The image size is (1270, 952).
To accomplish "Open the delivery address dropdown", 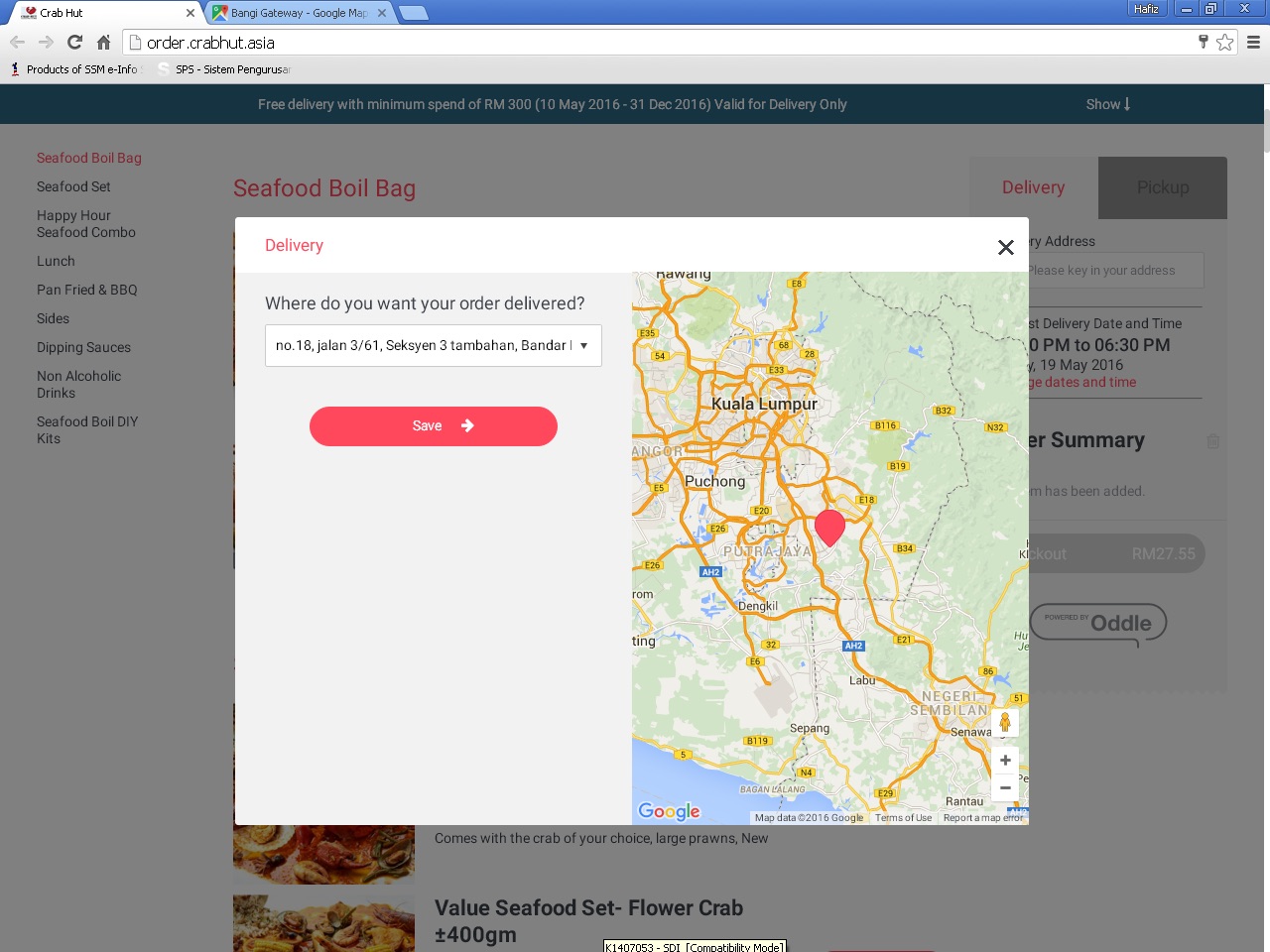I will (434, 345).
